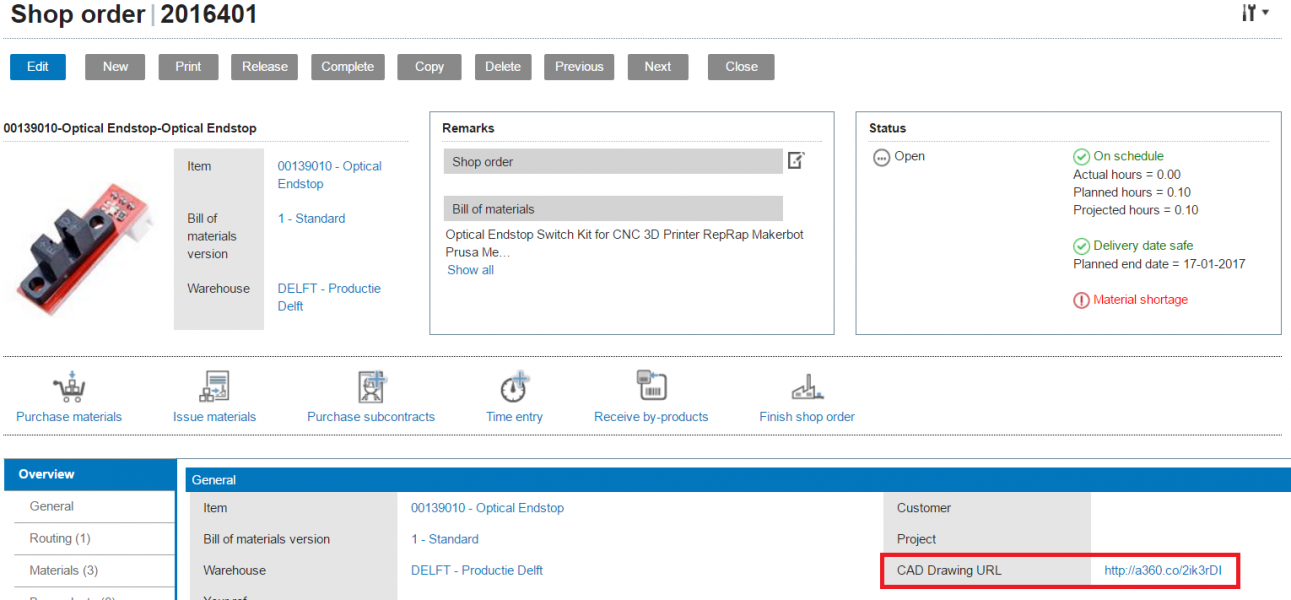Screen dimensions: 1291x600
Task: Click the blue Edit button
Action: point(38,67)
